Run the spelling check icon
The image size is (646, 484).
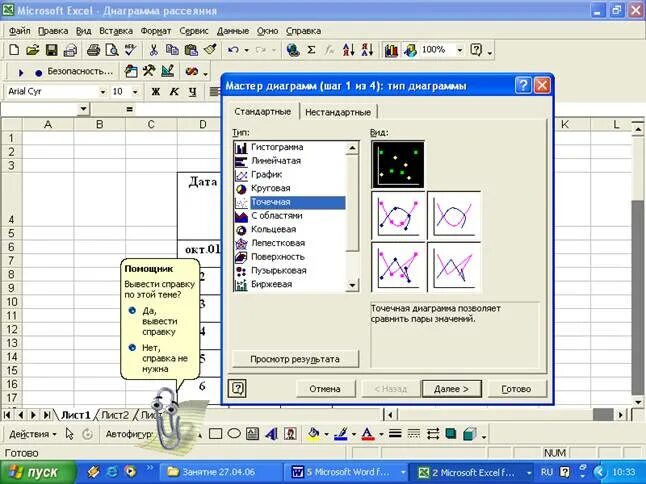point(130,50)
